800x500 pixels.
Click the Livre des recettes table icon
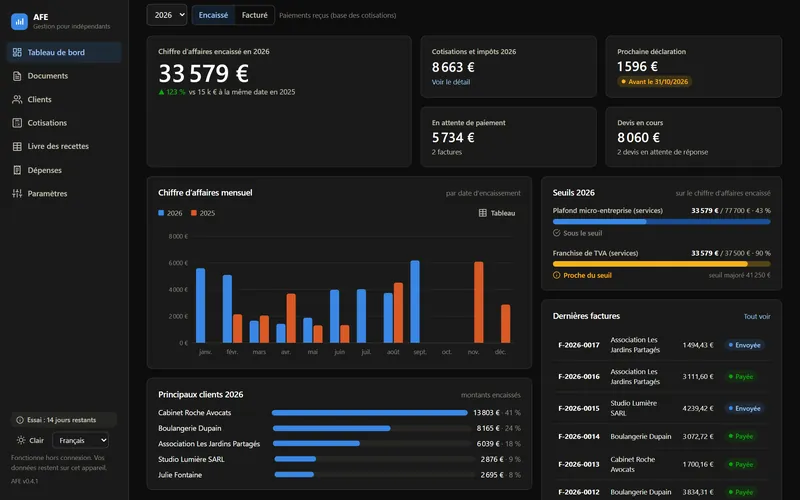pyautogui.click(x=17, y=146)
